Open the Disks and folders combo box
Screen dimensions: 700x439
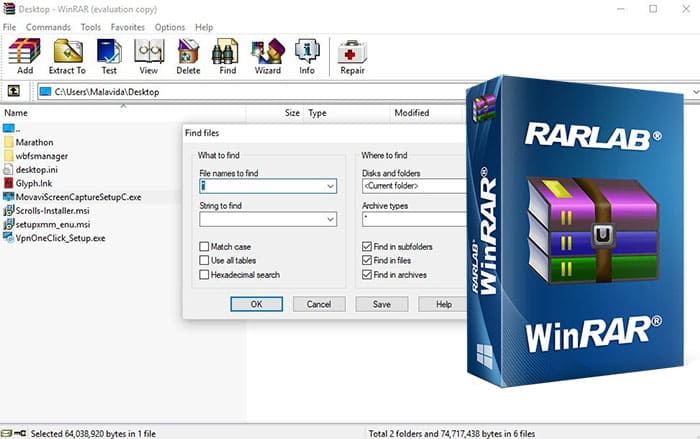pos(414,186)
